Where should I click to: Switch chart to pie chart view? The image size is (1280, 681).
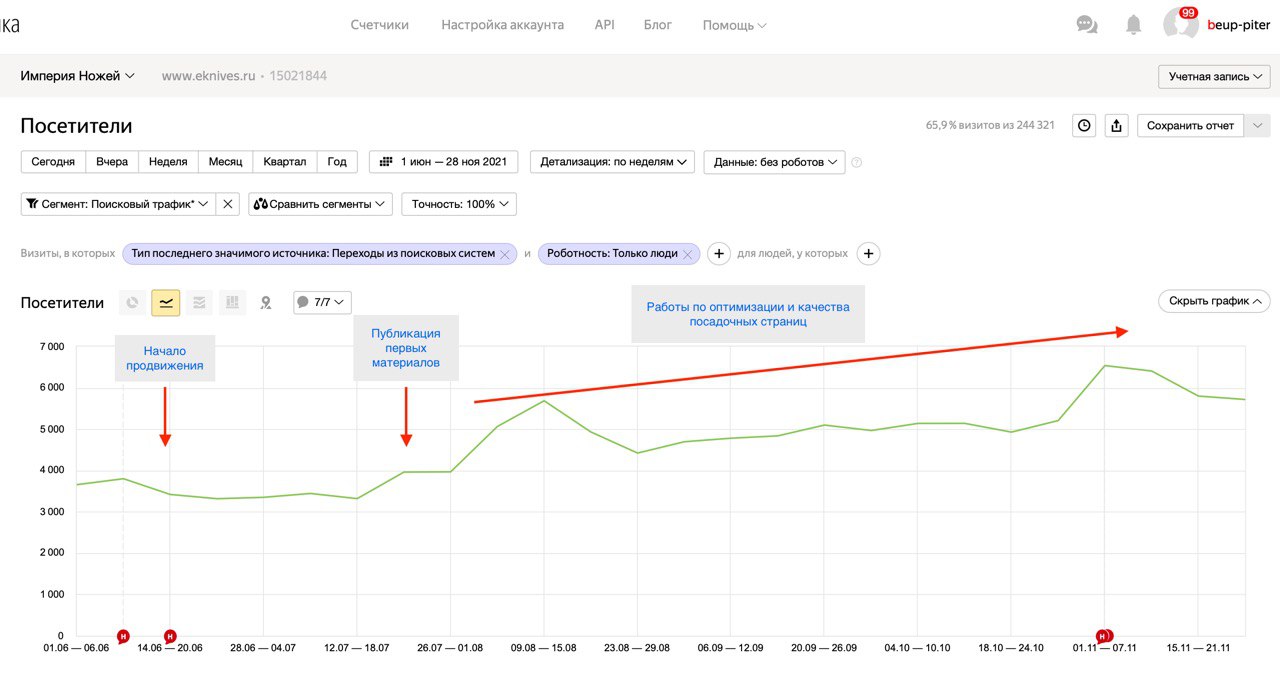[132, 302]
